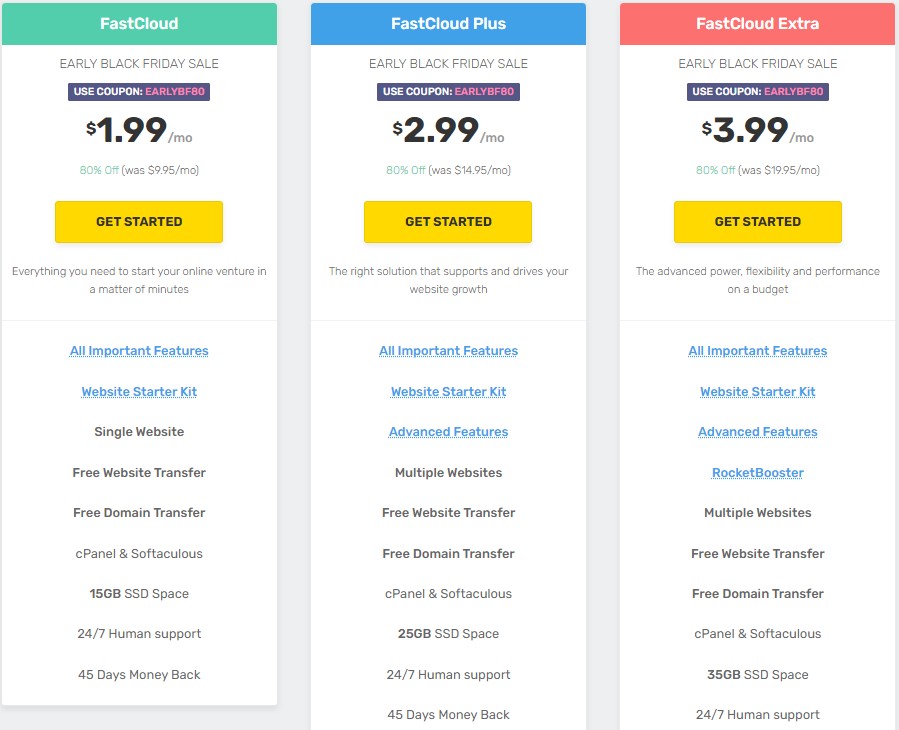The height and width of the screenshot is (730, 899).
Task: Open Website Starter Kit link in FastCloud Plus
Action: tap(448, 392)
